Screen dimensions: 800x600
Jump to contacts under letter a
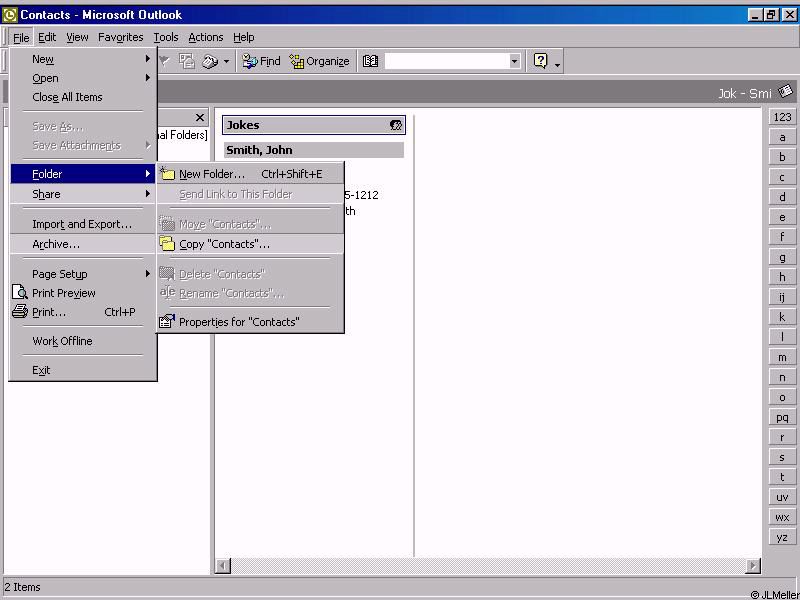pos(782,137)
